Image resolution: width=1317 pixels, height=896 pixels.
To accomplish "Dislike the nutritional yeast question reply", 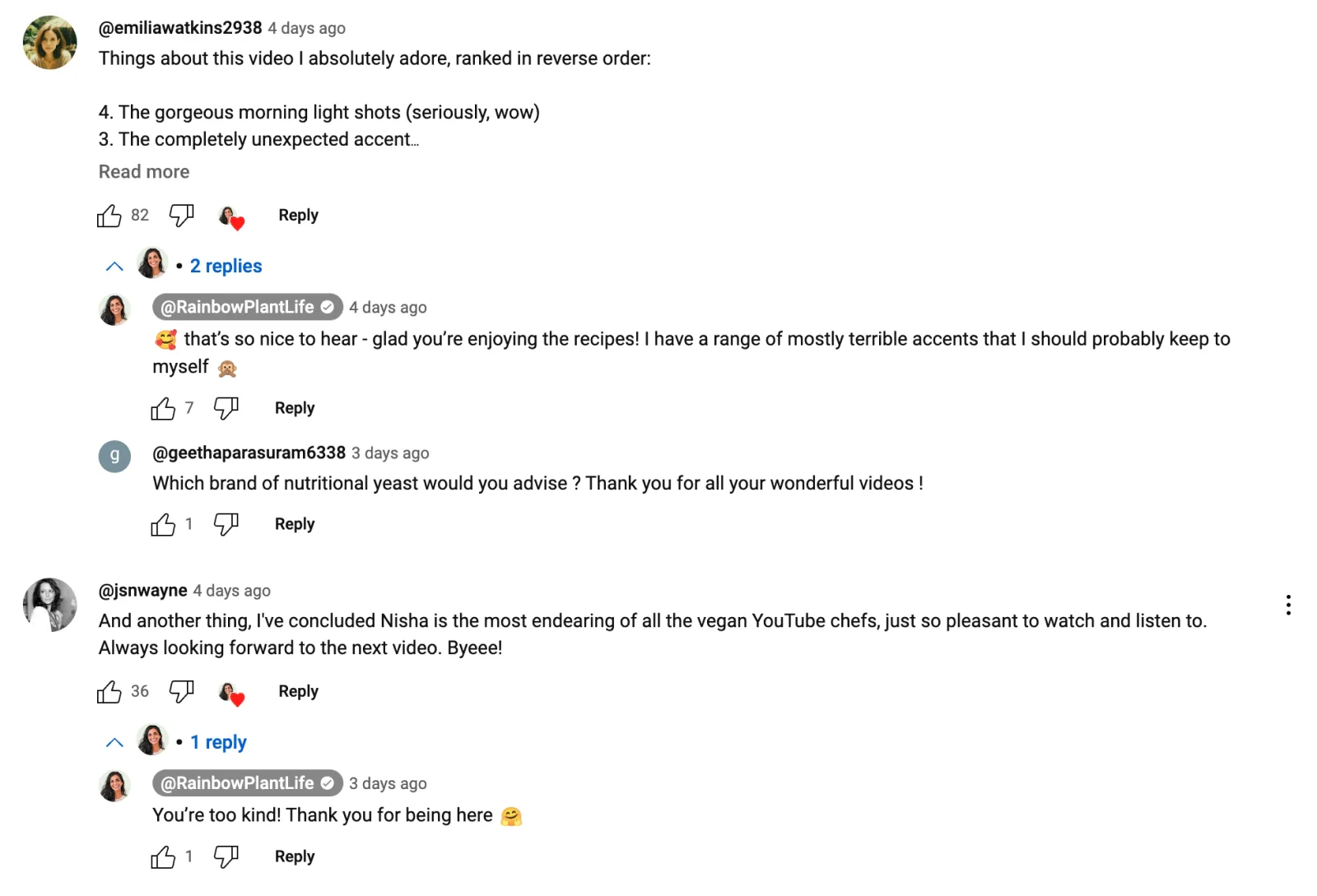I will [x=226, y=524].
